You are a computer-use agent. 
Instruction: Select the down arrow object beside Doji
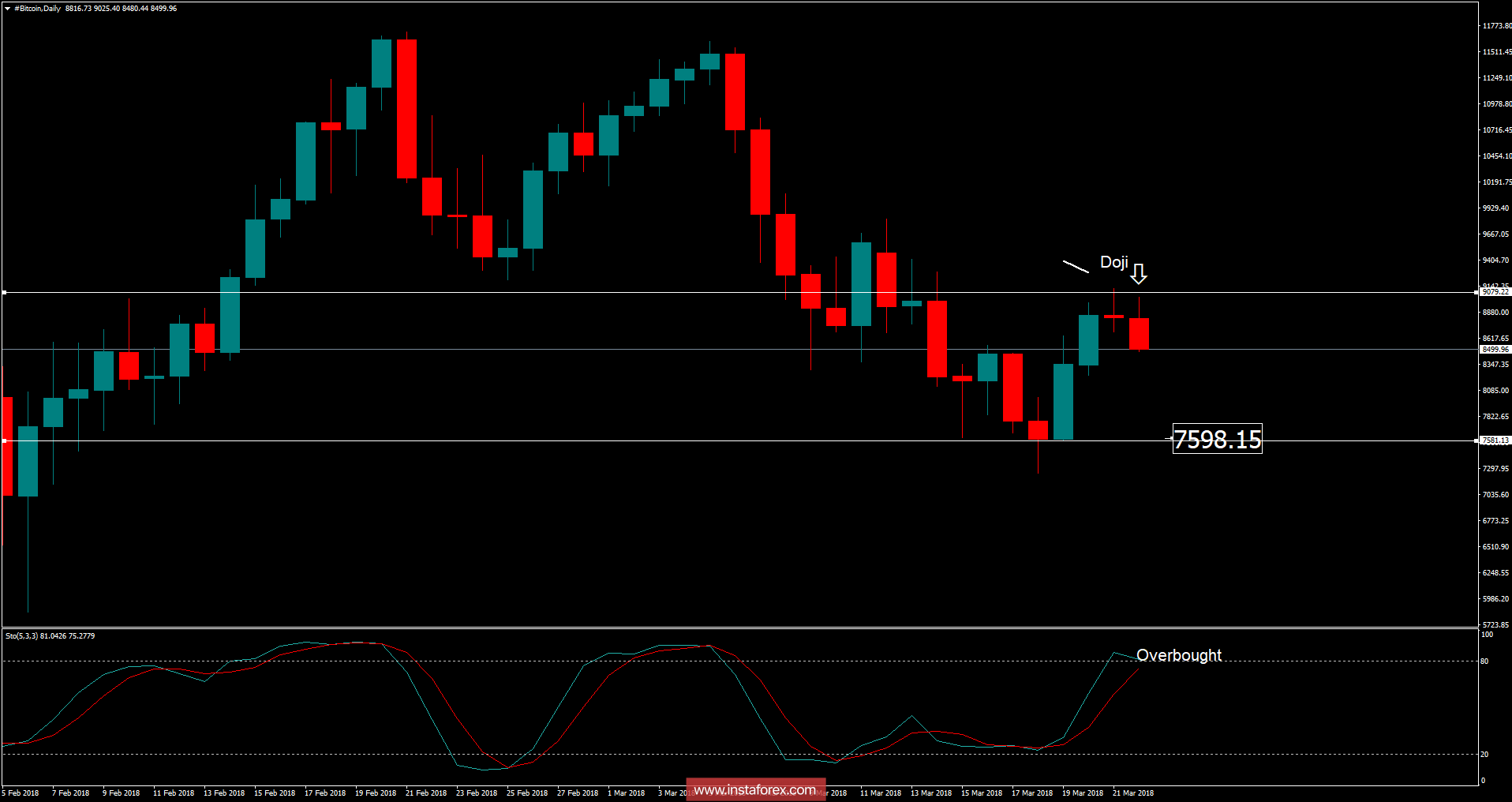(1138, 274)
